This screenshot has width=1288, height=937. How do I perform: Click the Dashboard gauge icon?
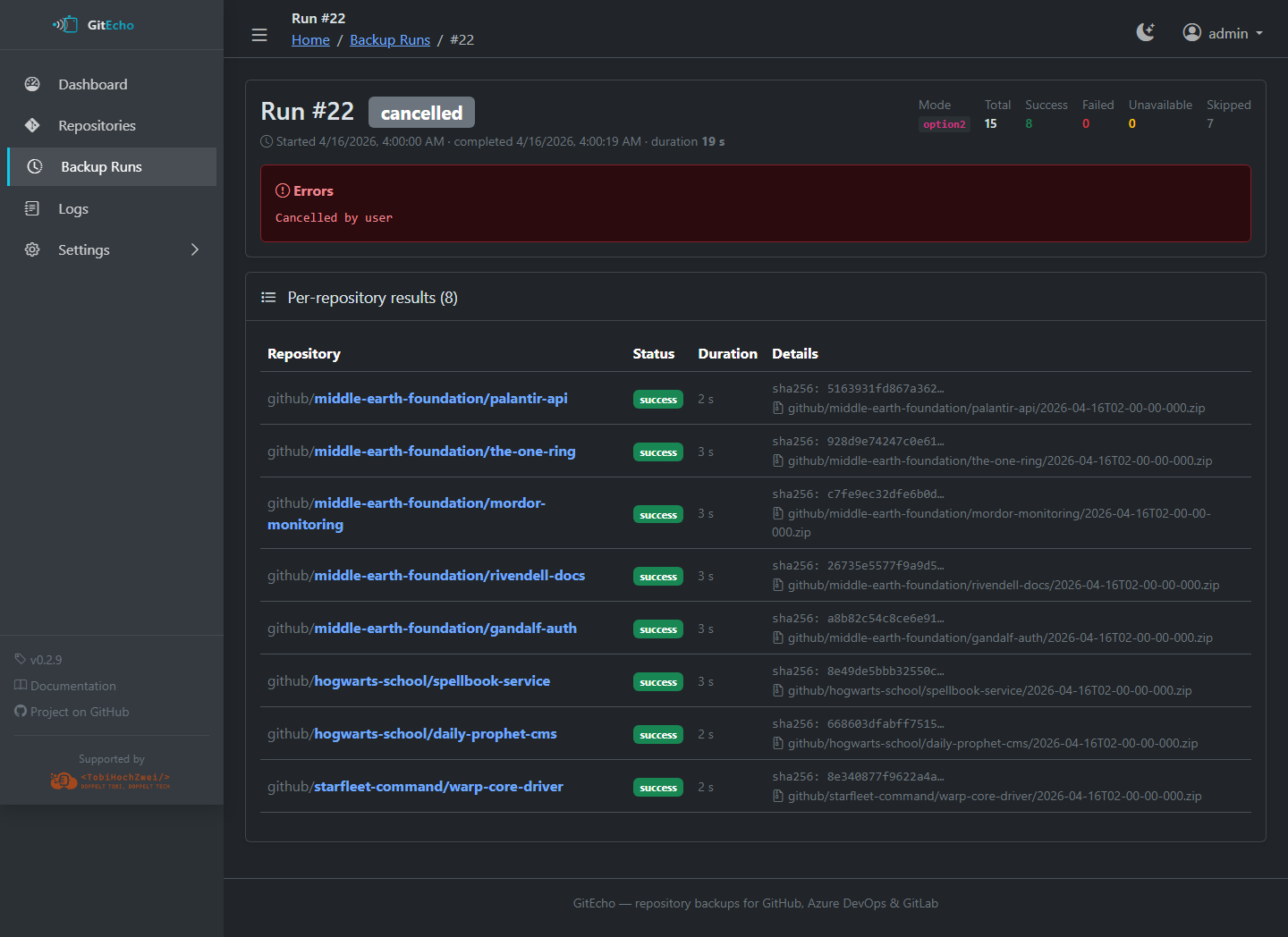32,84
